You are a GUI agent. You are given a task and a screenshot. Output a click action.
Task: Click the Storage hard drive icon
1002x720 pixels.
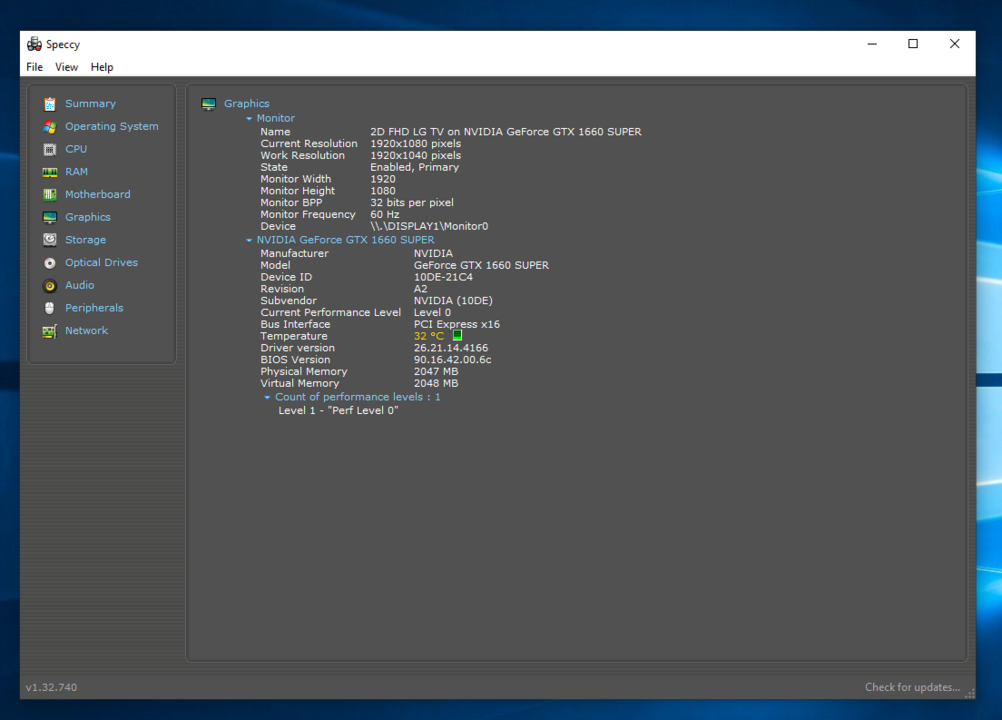[50, 240]
